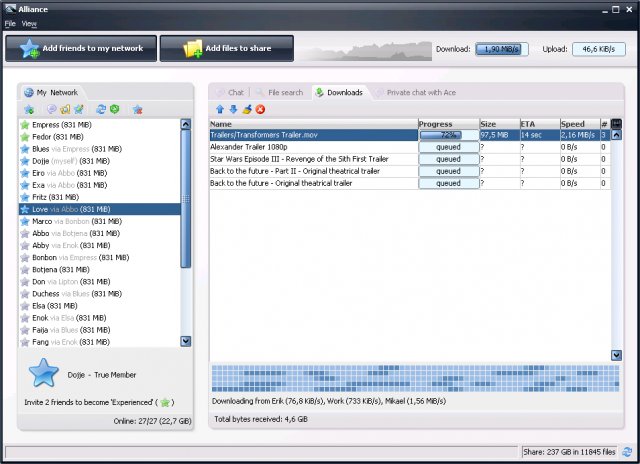Viewport: 640px width, 464px height.
Task: Open the View menu
Action: point(29,24)
